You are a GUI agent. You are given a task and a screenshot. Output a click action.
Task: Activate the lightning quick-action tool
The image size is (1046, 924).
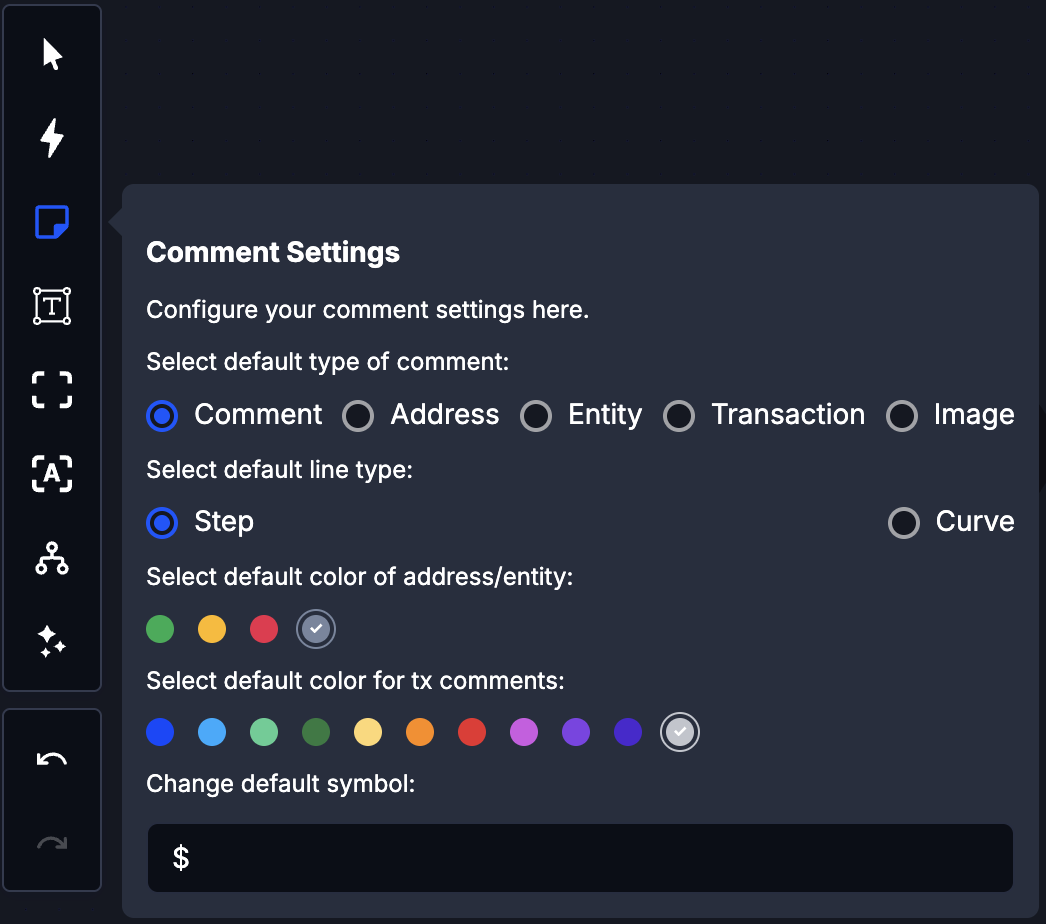52,138
